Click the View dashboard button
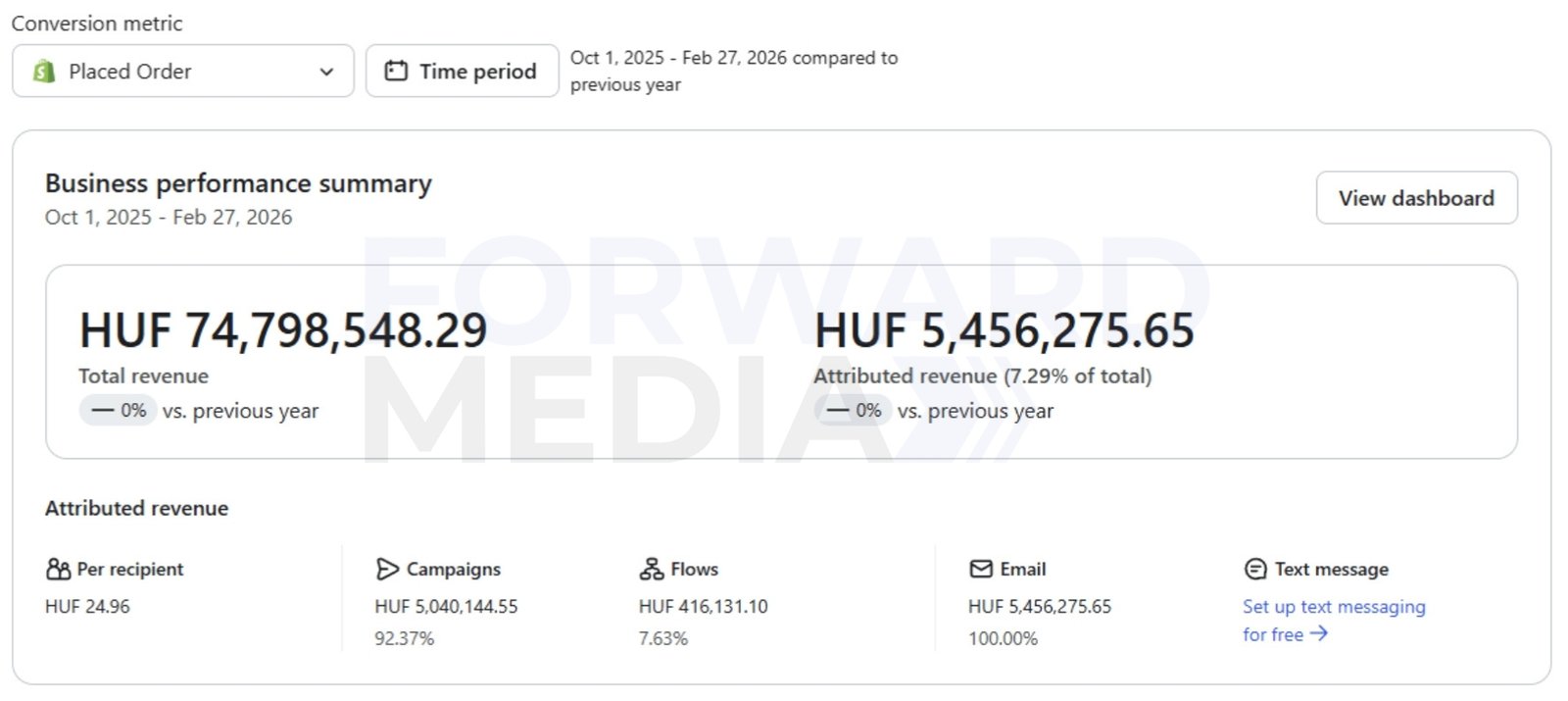The image size is (1568, 701). click(1416, 198)
